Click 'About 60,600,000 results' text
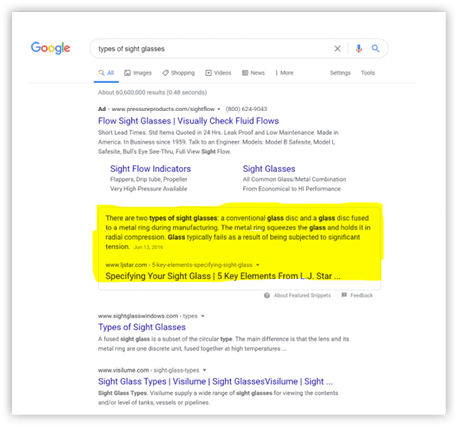Image resolution: width=458 pixels, height=427 pixels. pos(152,92)
